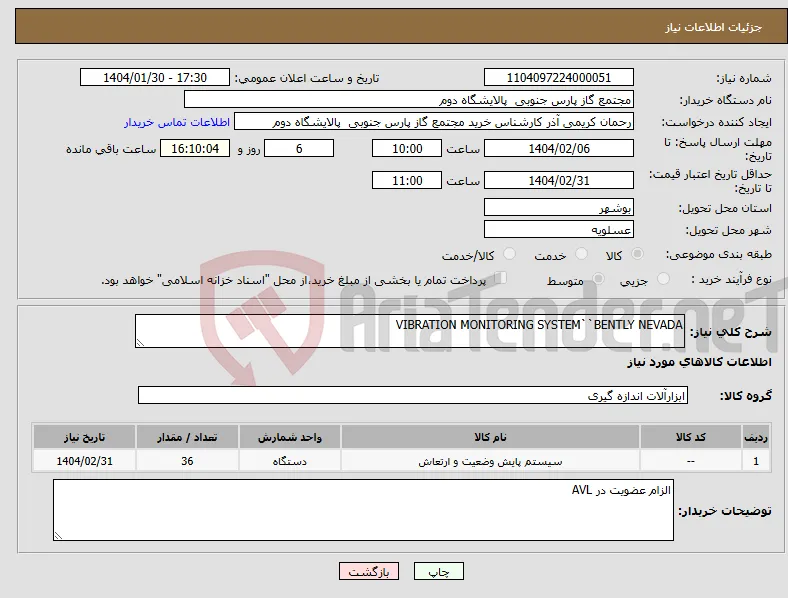Image resolution: width=788 pixels, height=598 pixels.
Task: Click the buyer organization name field
Action: (409, 99)
